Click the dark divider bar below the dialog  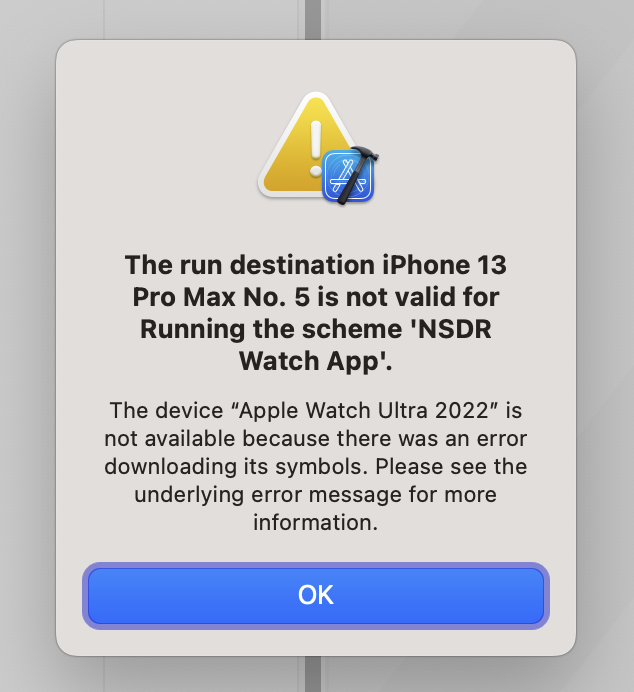tap(313, 674)
